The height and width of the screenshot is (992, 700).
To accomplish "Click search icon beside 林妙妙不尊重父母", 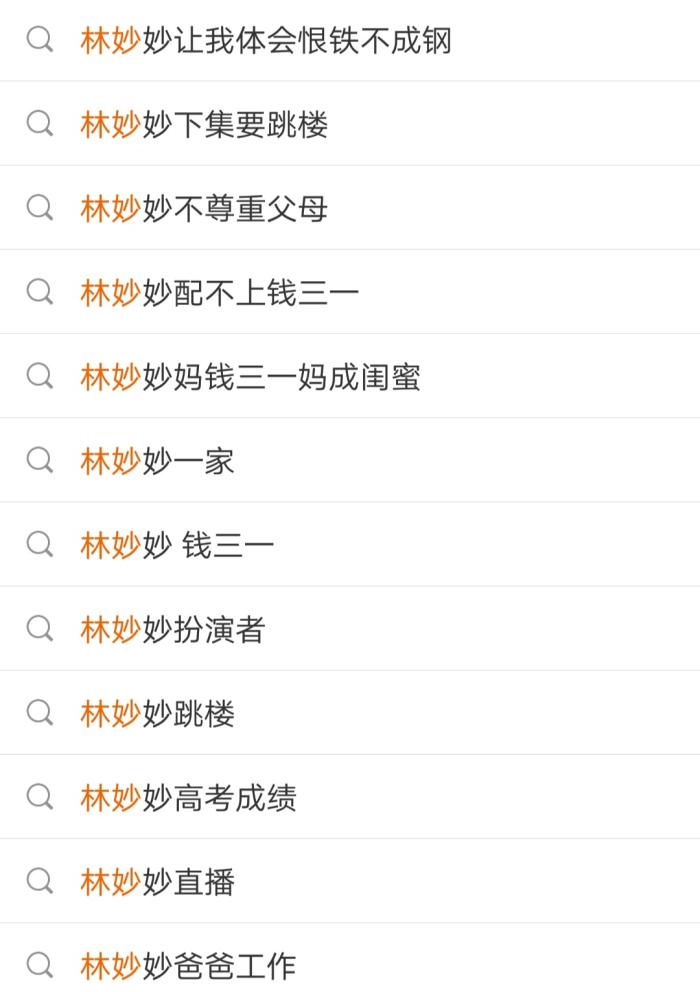I will click(40, 208).
